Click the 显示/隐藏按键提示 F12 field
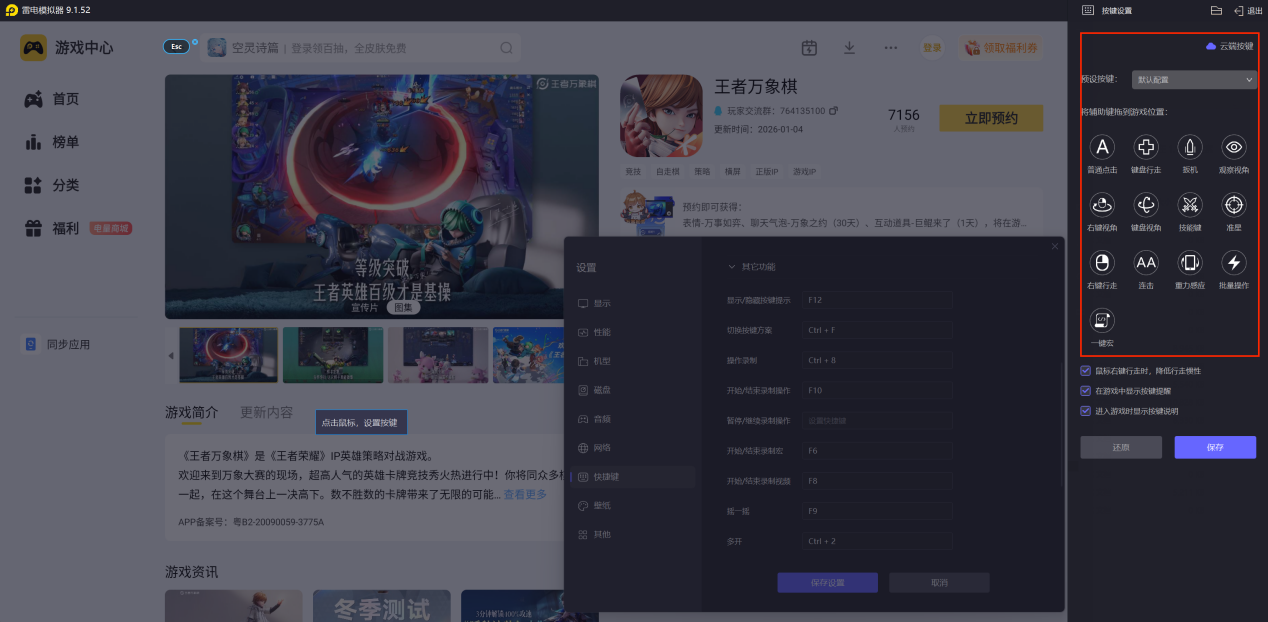 pos(876,300)
